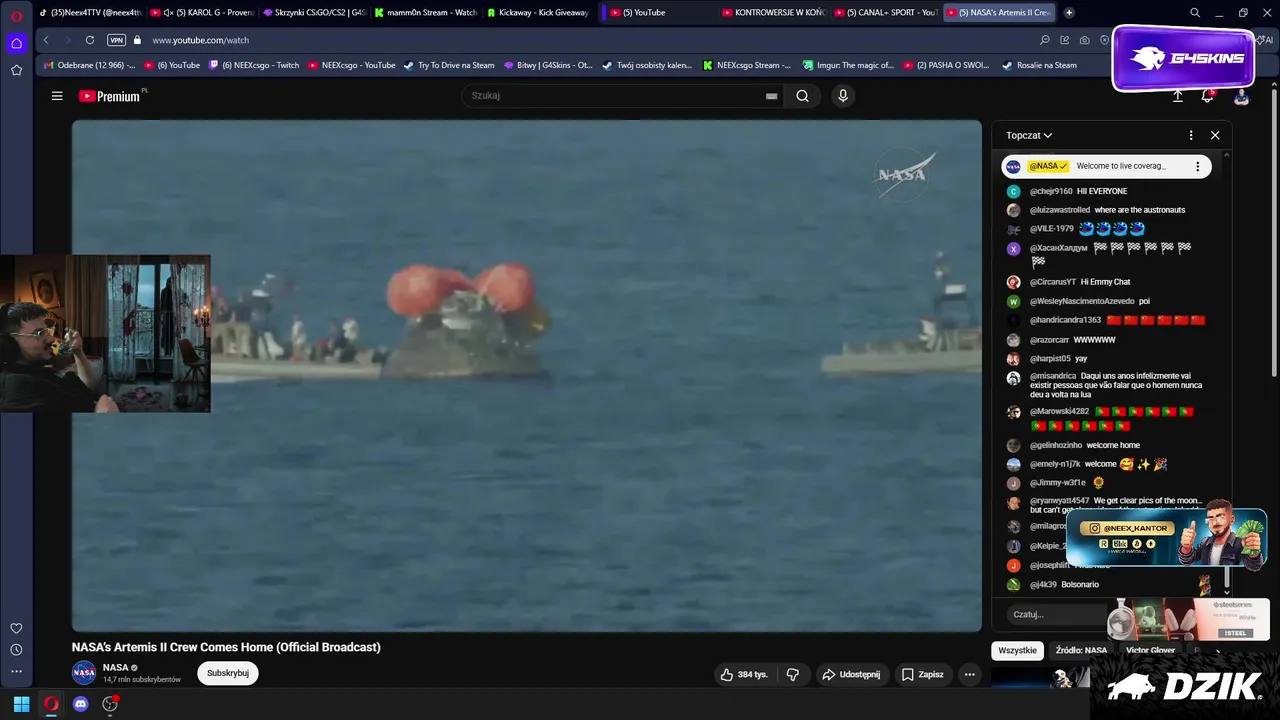Open Opera menu logo at top-left

click(x=16, y=15)
